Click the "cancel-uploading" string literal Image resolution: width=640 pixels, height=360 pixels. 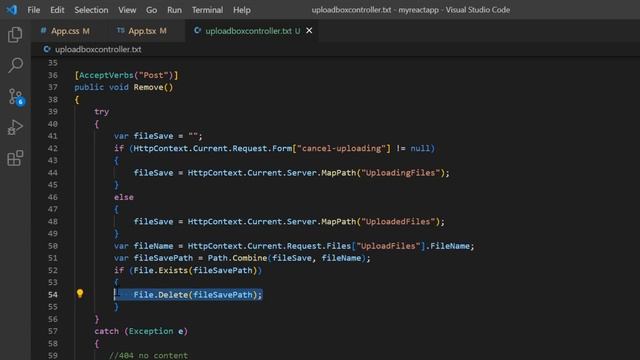pyautogui.click(x=341, y=148)
